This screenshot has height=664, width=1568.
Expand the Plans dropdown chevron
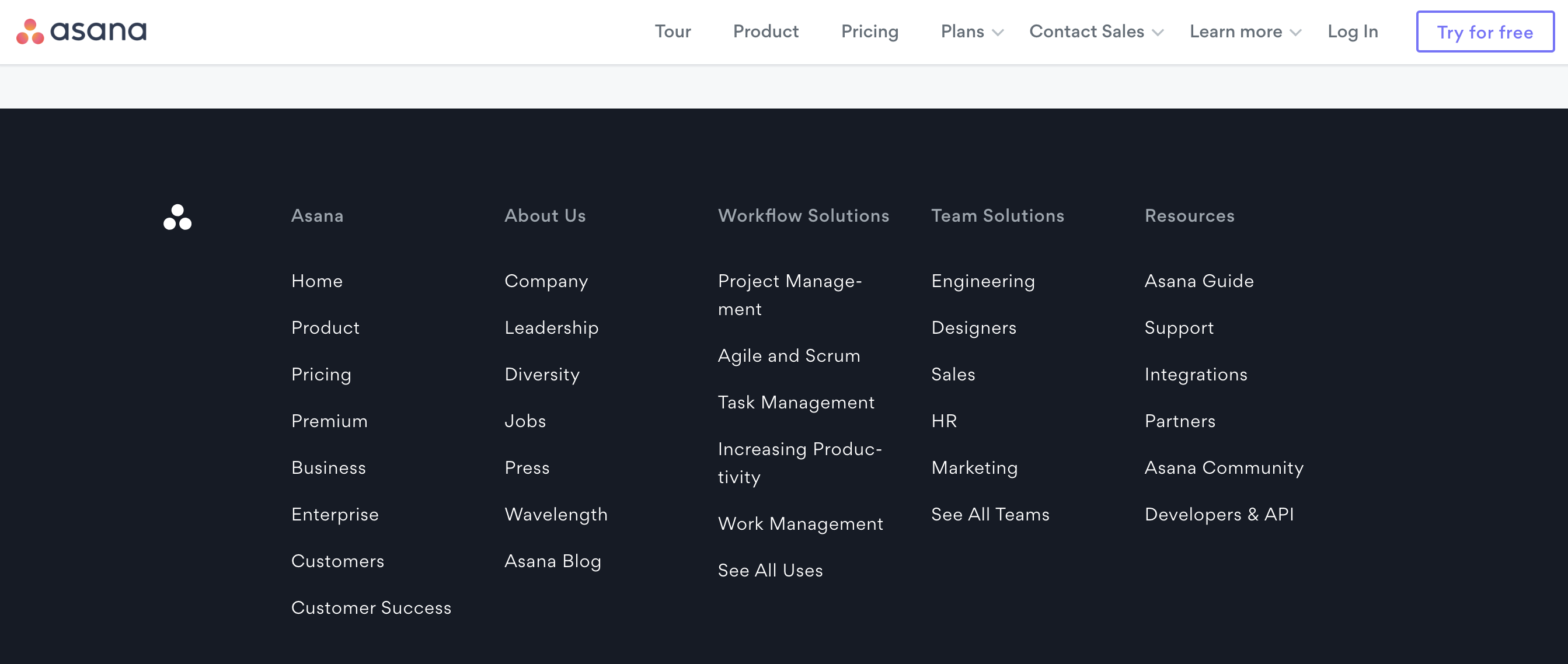tap(998, 32)
